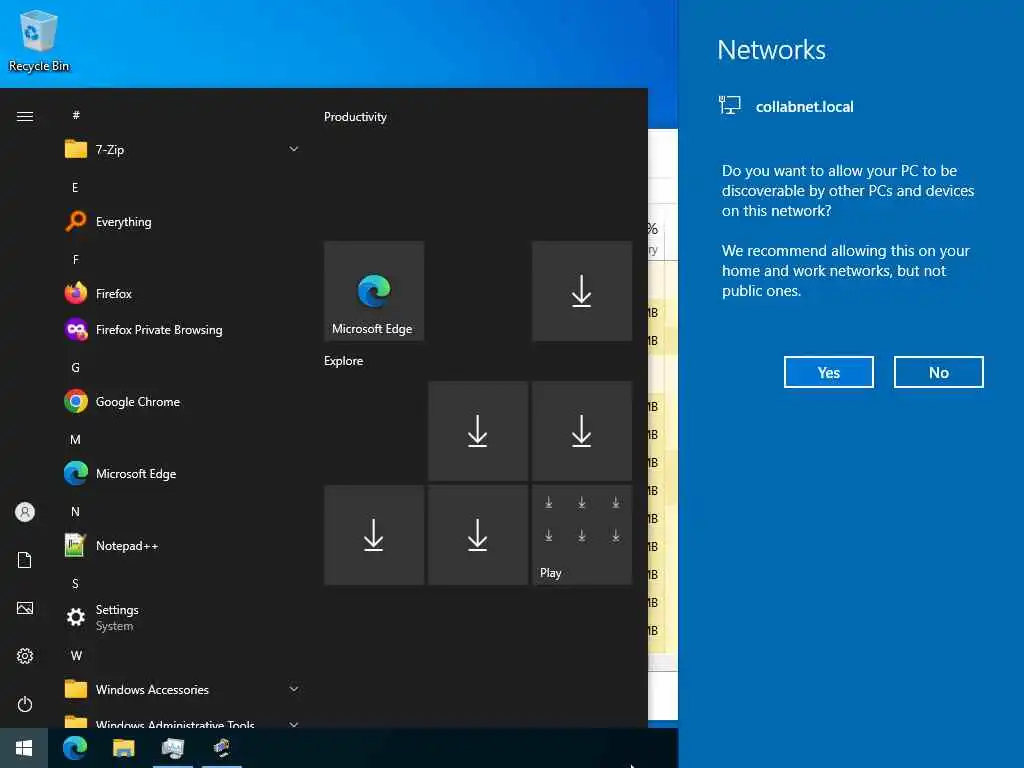This screenshot has height=768, width=1024.
Task: Jump to letter section # in app list
Action: (76, 115)
